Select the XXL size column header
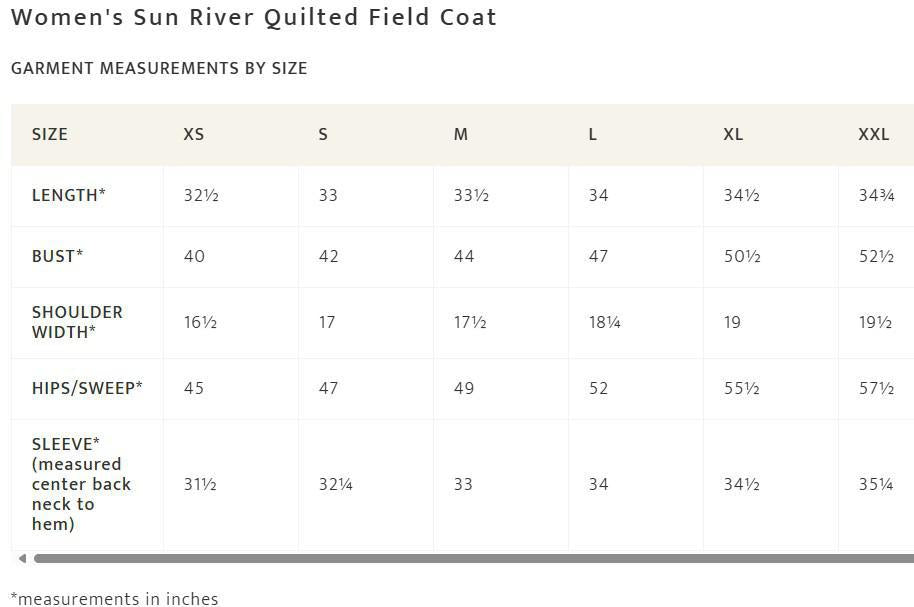 tap(873, 134)
